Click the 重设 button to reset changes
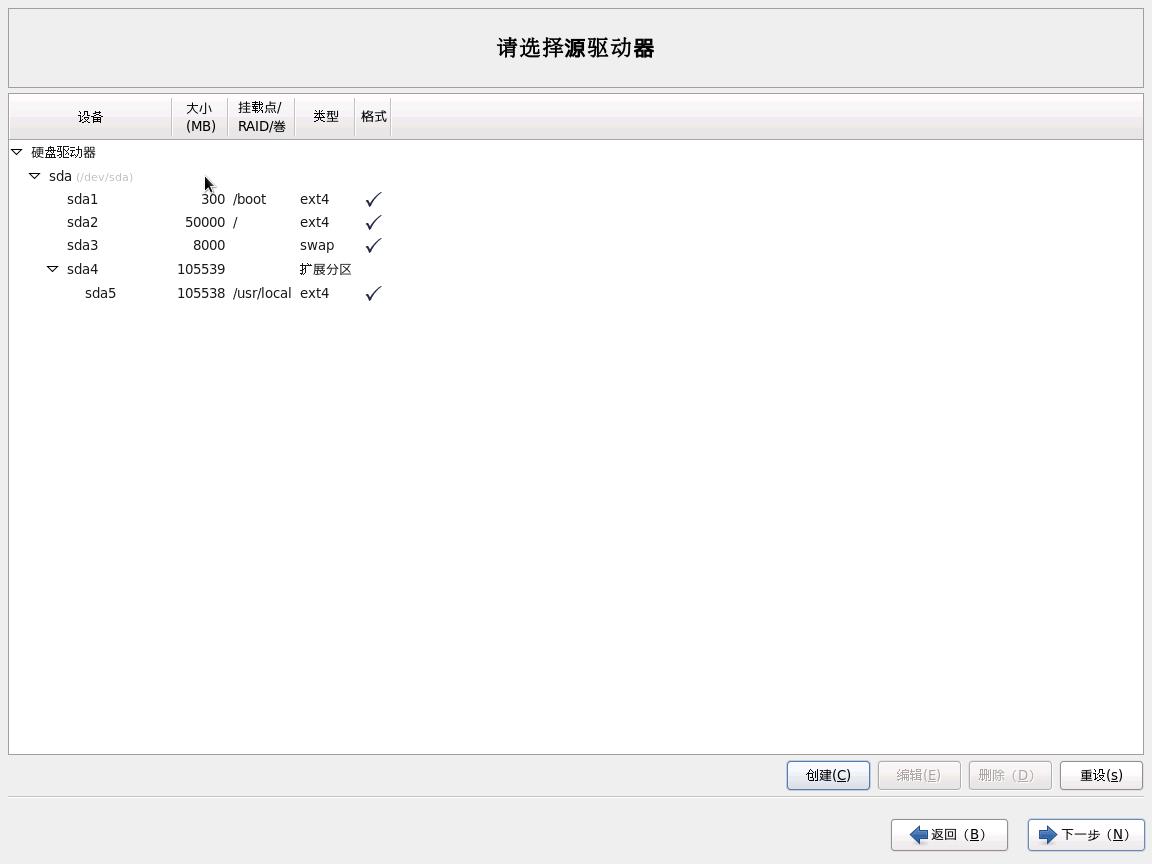 pyautogui.click(x=1100, y=775)
